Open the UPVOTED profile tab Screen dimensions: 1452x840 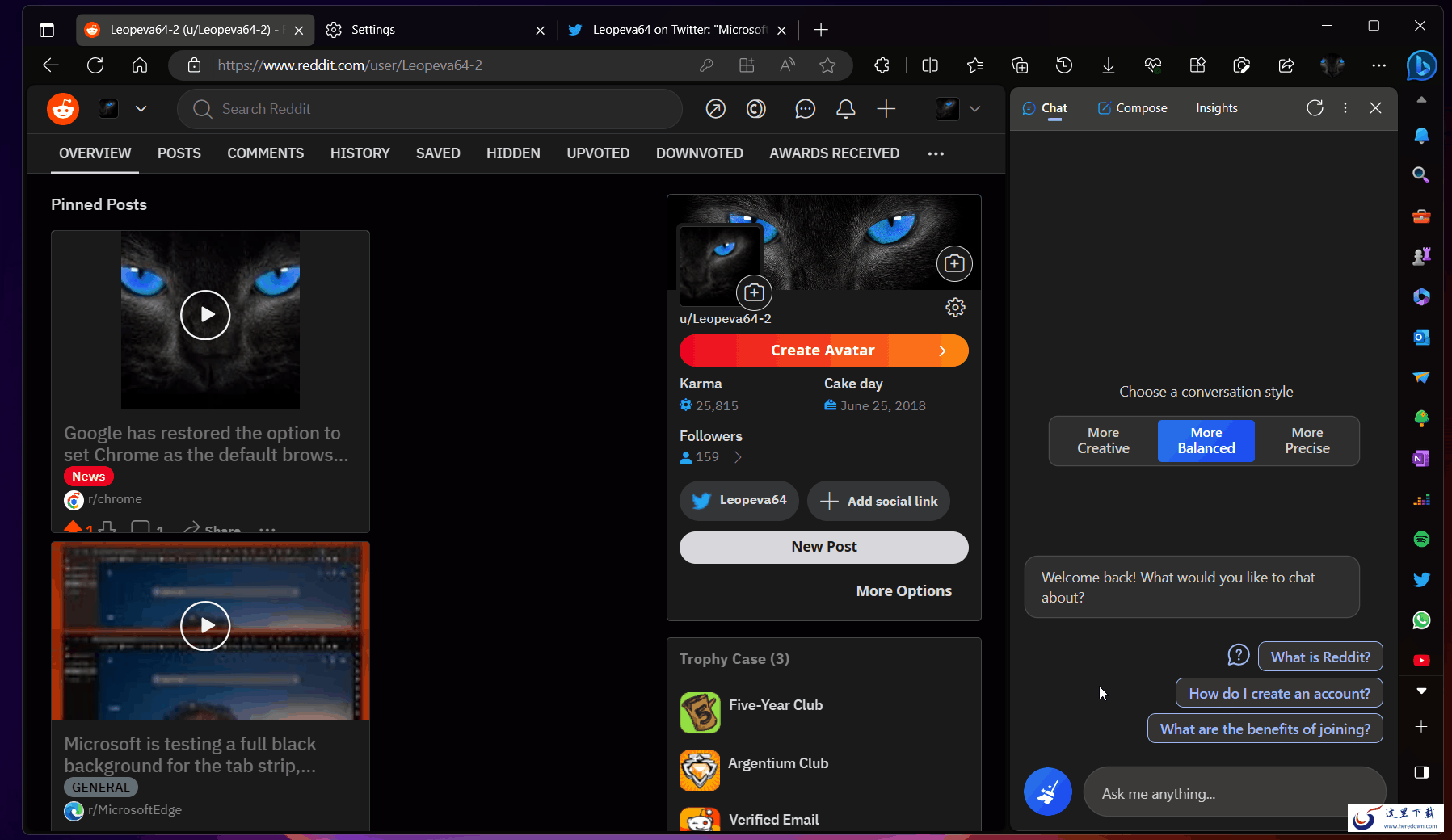pyautogui.click(x=598, y=153)
